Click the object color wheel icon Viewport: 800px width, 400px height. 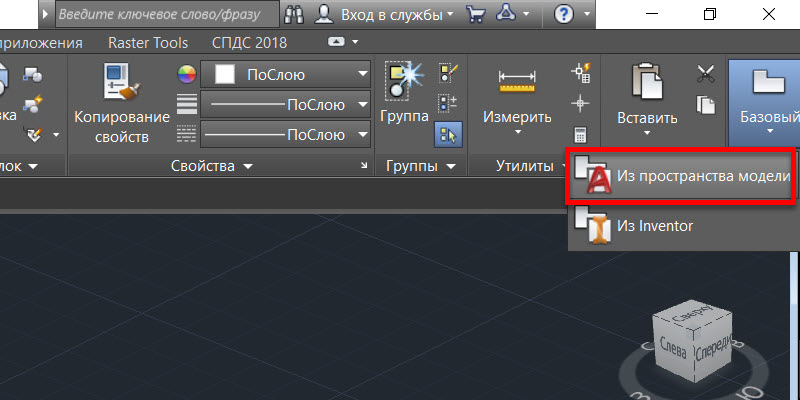tap(187, 75)
